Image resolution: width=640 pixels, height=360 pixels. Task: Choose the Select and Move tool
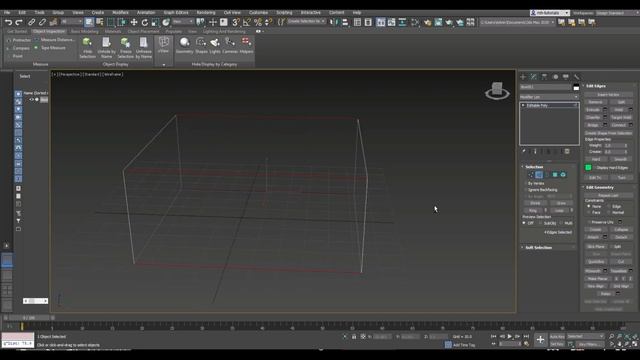[134, 22]
